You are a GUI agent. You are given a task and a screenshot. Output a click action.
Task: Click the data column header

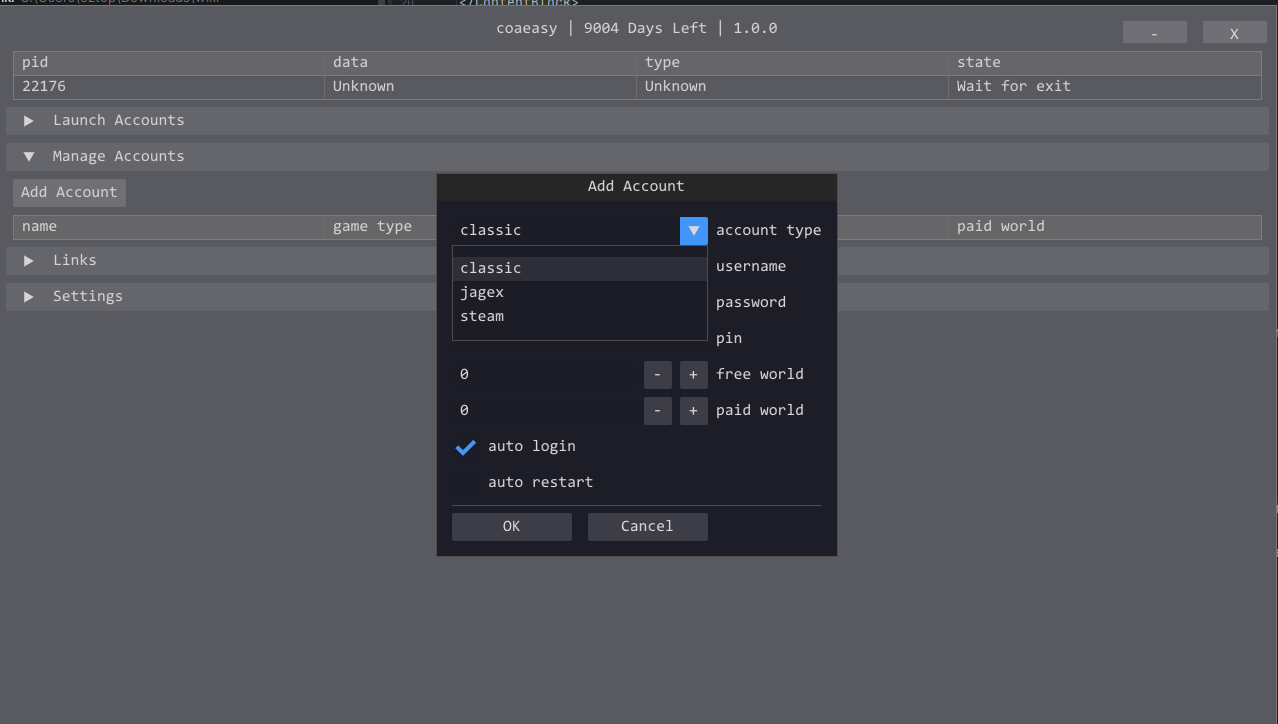click(x=481, y=62)
